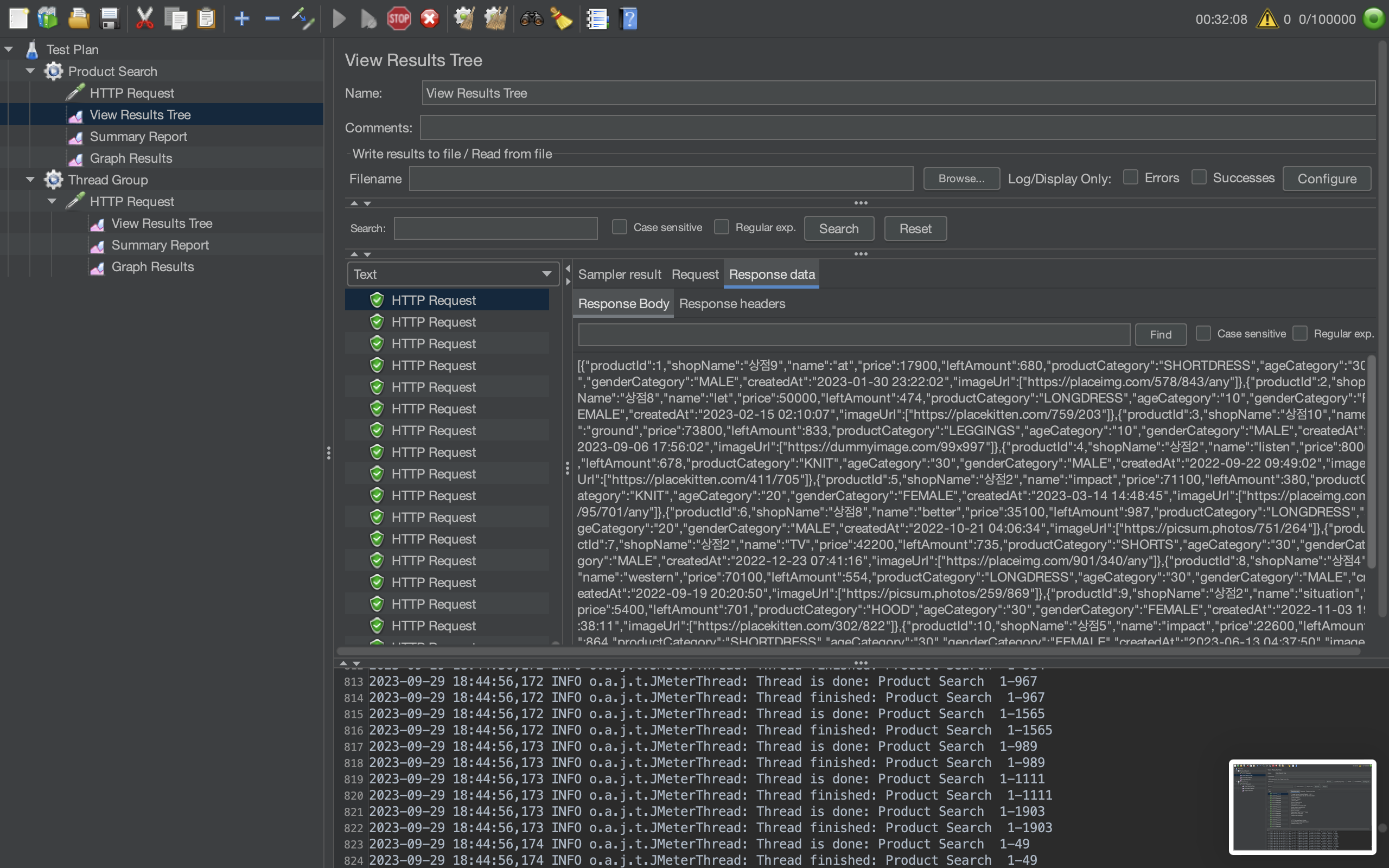Click the green Start test button
This screenshot has width=1389, height=868.
click(339, 19)
